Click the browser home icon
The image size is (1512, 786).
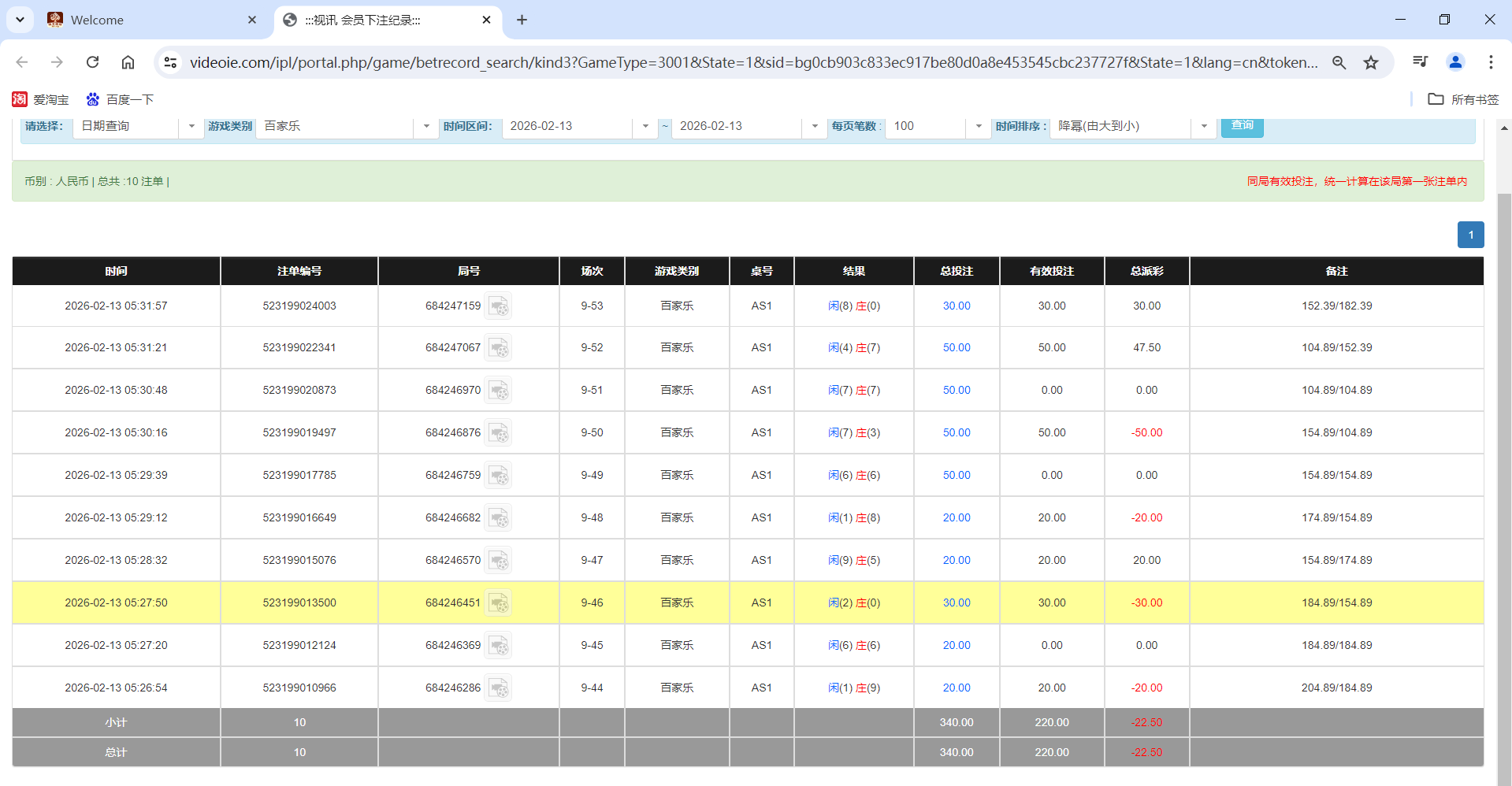[x=128, y=62]
